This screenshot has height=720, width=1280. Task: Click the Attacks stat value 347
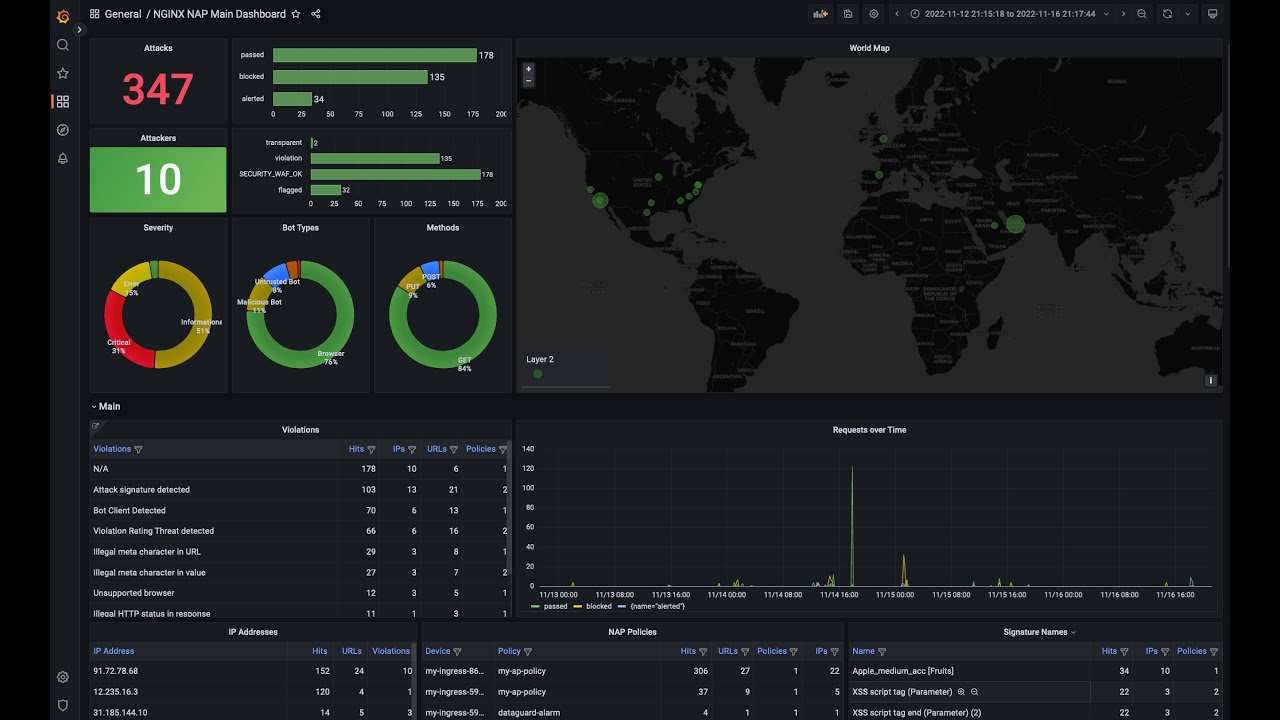point(158,90)
